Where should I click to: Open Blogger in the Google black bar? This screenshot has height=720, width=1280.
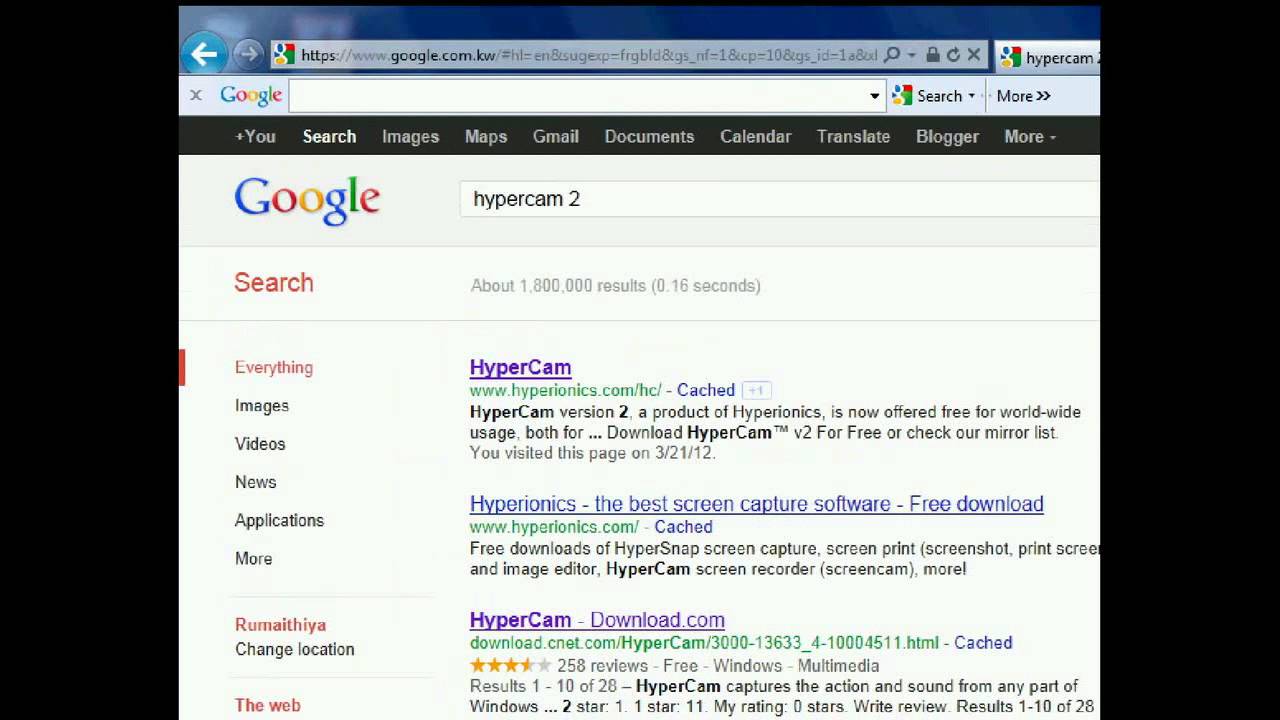coord(947,137)
